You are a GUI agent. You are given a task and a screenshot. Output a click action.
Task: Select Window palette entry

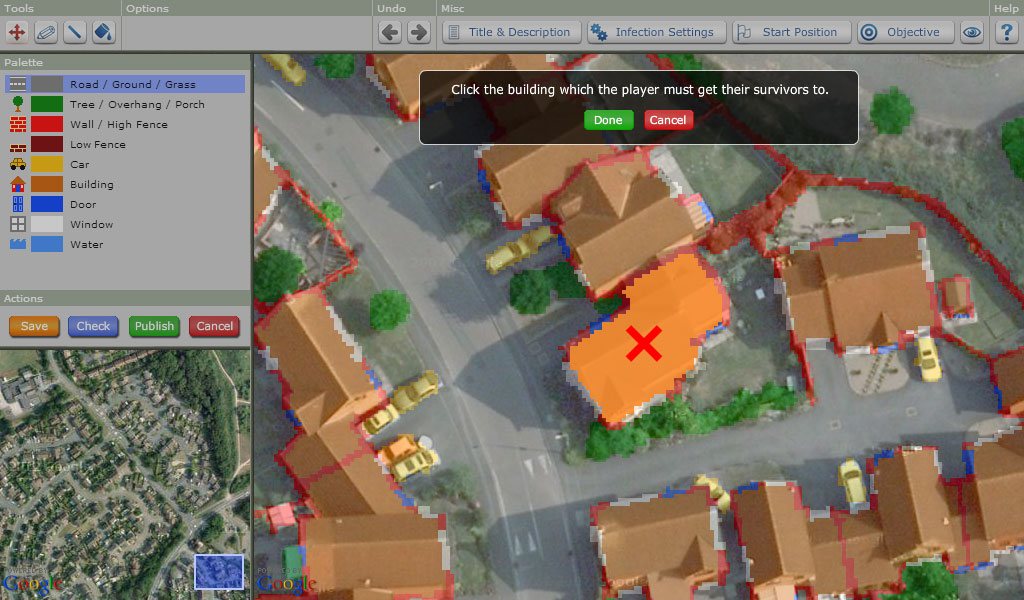[125, 224]
